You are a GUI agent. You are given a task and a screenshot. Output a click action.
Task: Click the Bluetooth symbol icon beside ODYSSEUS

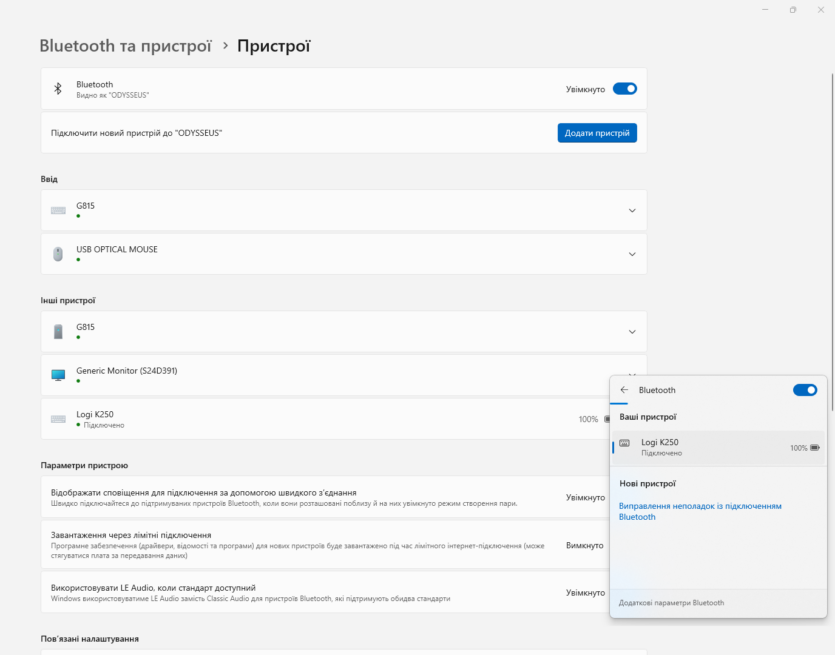coord(58,89)
